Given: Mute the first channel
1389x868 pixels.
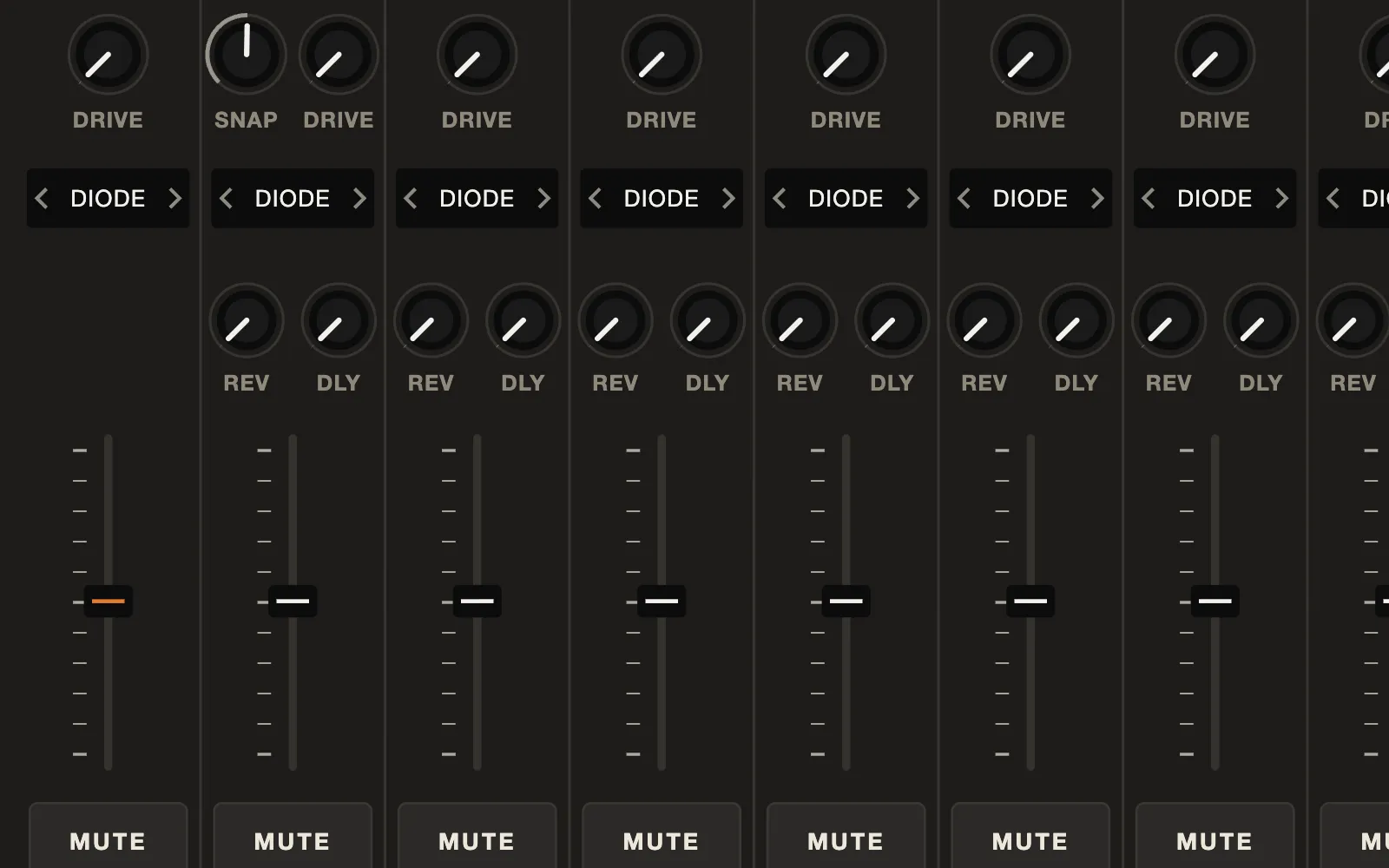Looking at the screenshot, I should pos(108,836).
